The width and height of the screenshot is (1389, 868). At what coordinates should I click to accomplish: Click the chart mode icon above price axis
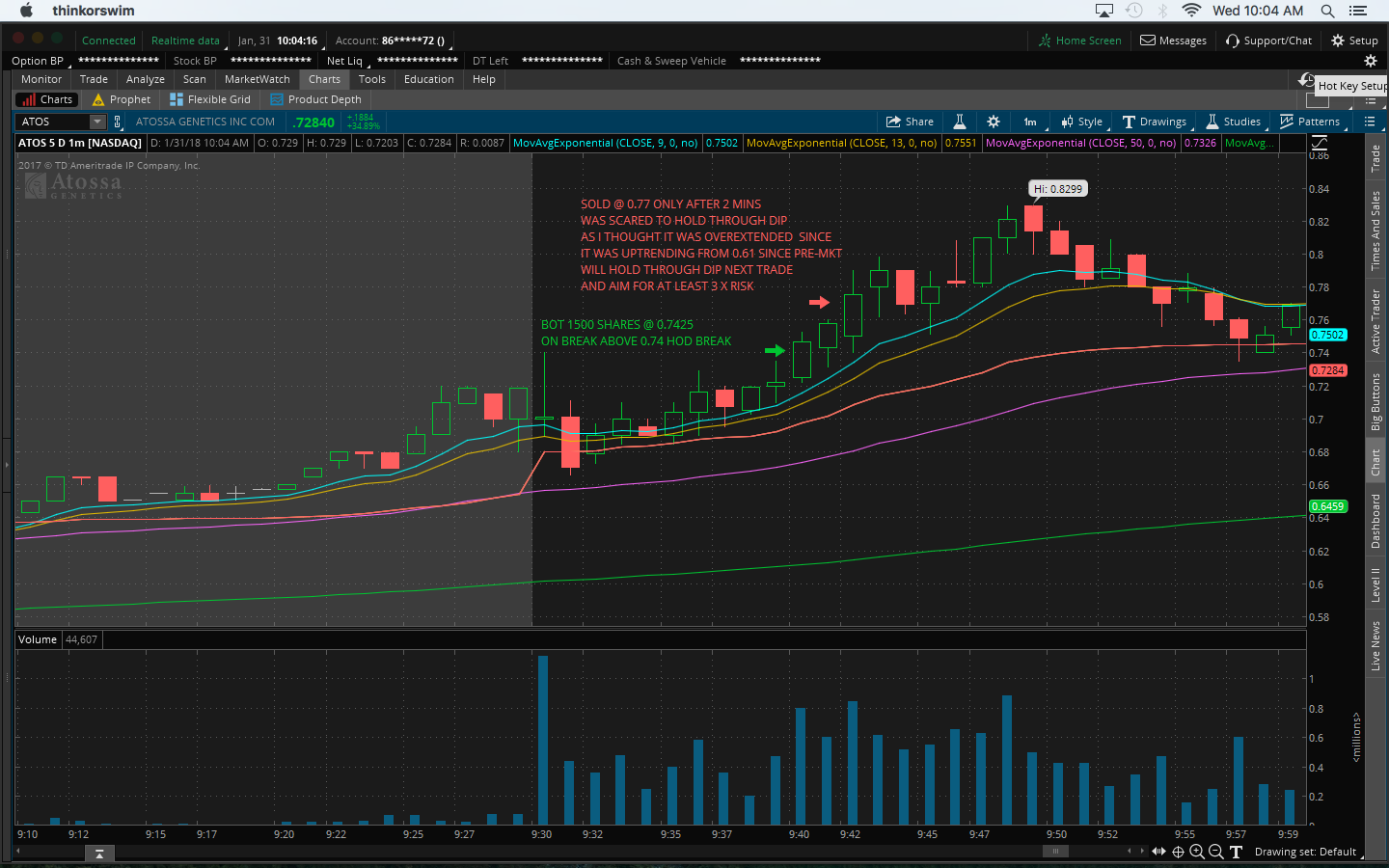coord(1320,142)
